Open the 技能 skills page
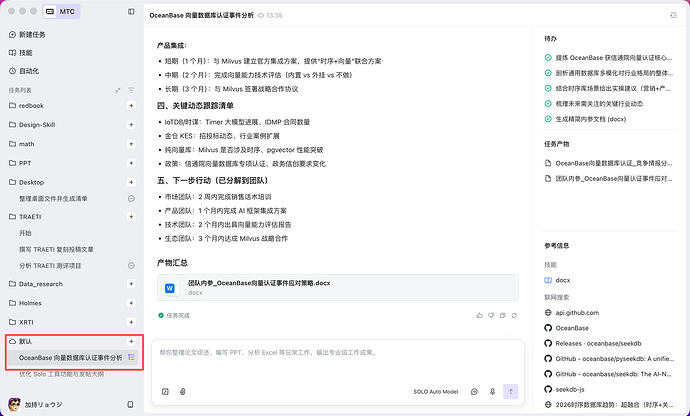The image size is (690, 416). coord(21,53)
